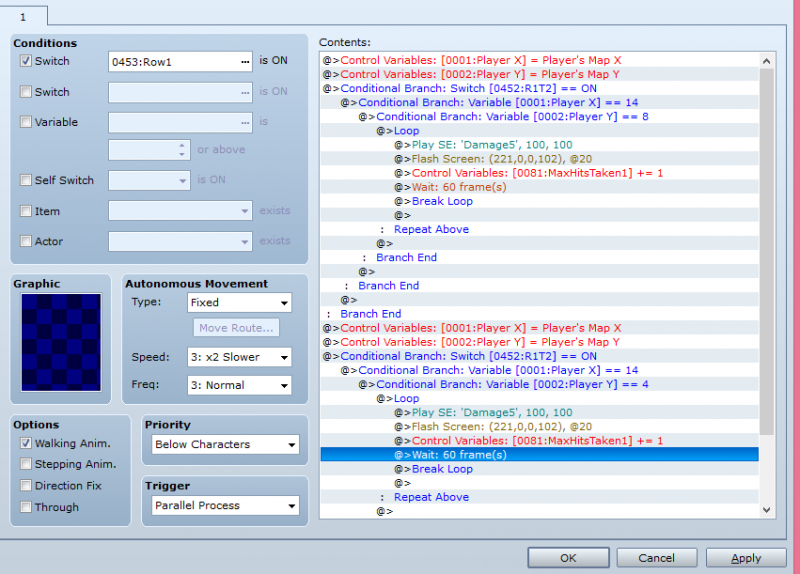Image resolution: width=800 pixels, height=574 pixels.
Task: Open Autonomous Movement Type dropdown
Action: (x=239, y=303)
